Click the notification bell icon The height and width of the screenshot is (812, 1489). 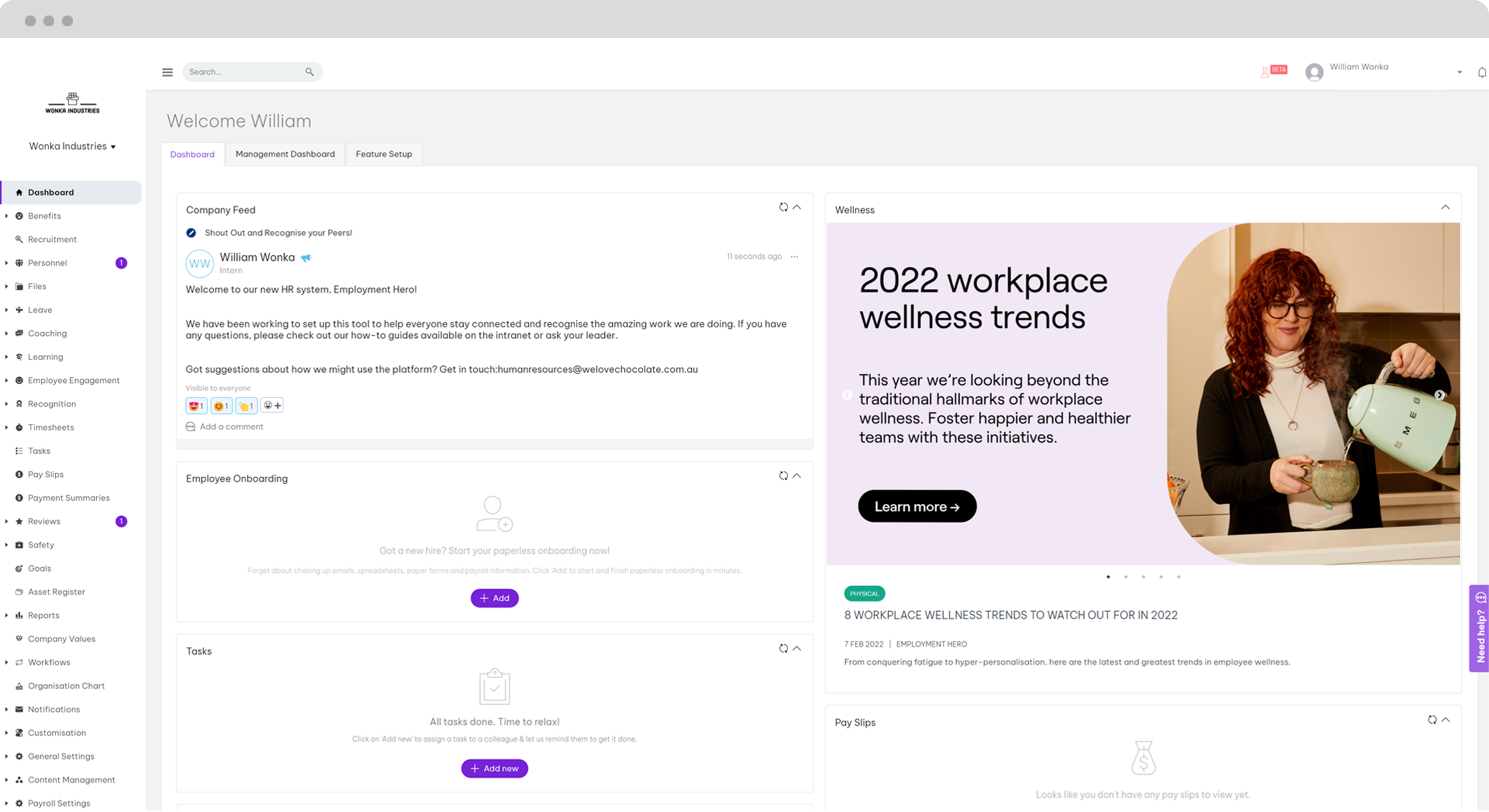(1482, 72)
